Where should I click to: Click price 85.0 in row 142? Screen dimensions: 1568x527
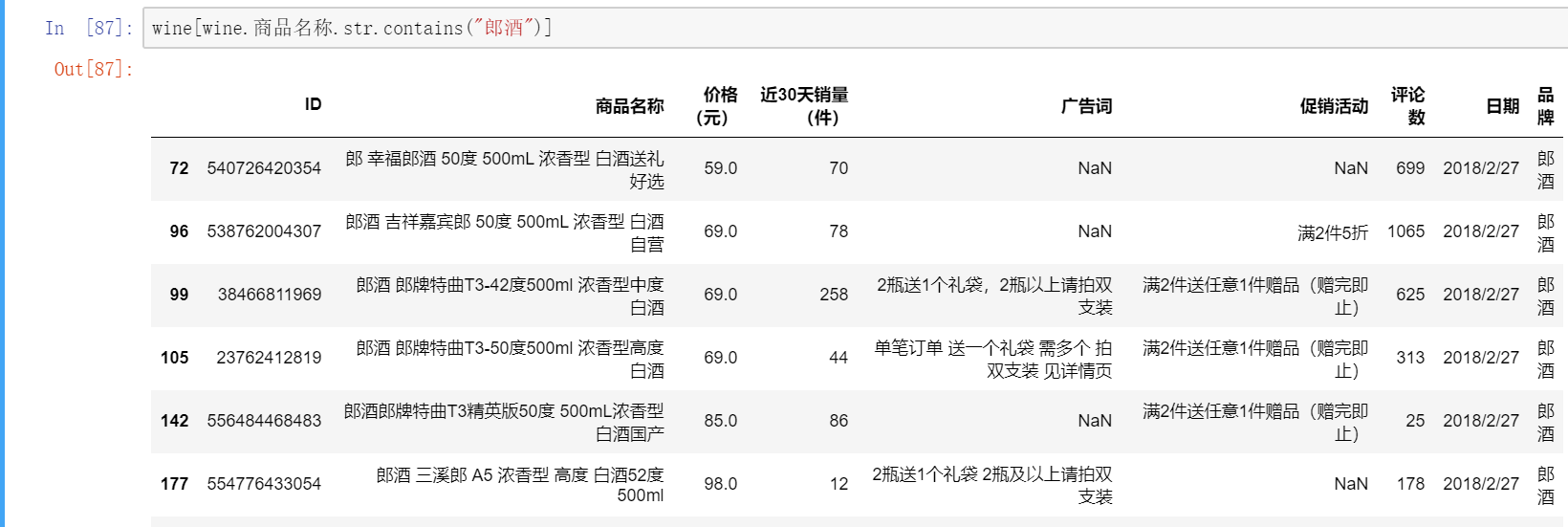pyautogui.click(x=720, y=421)
